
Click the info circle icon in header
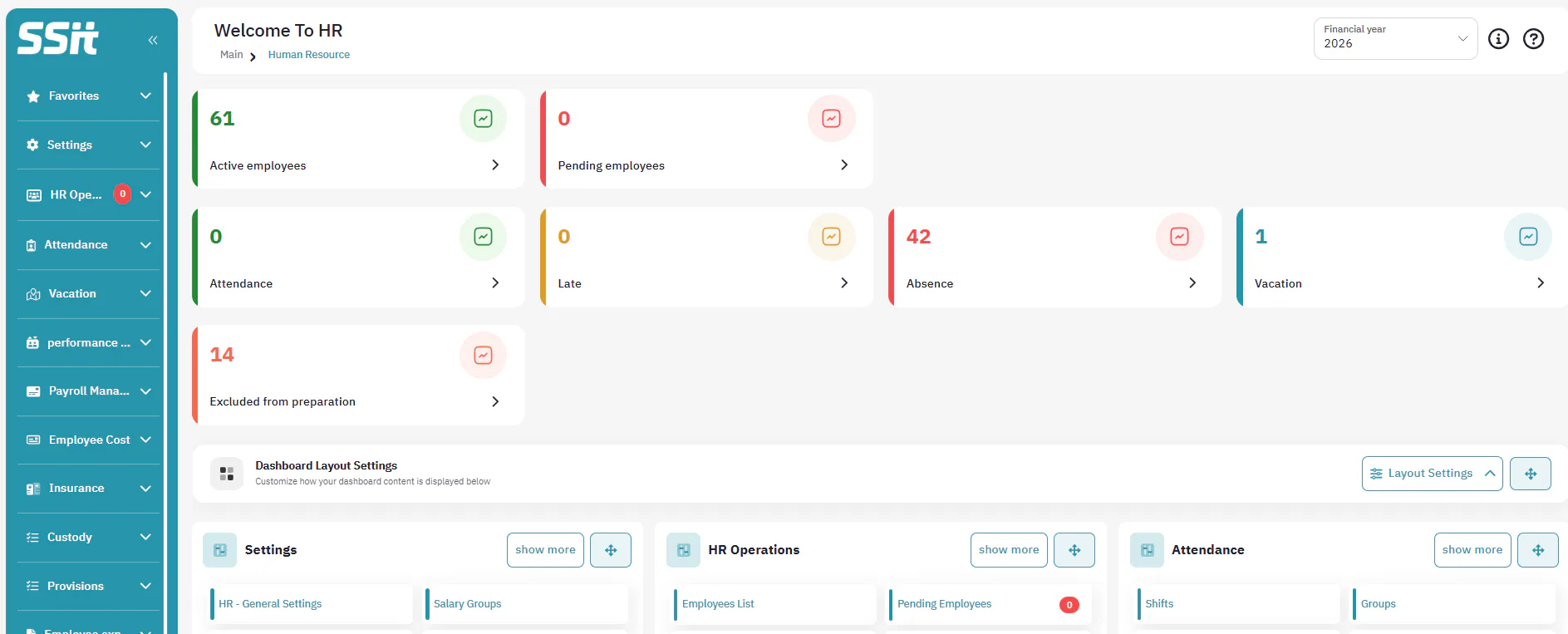tap(1498, 39)
